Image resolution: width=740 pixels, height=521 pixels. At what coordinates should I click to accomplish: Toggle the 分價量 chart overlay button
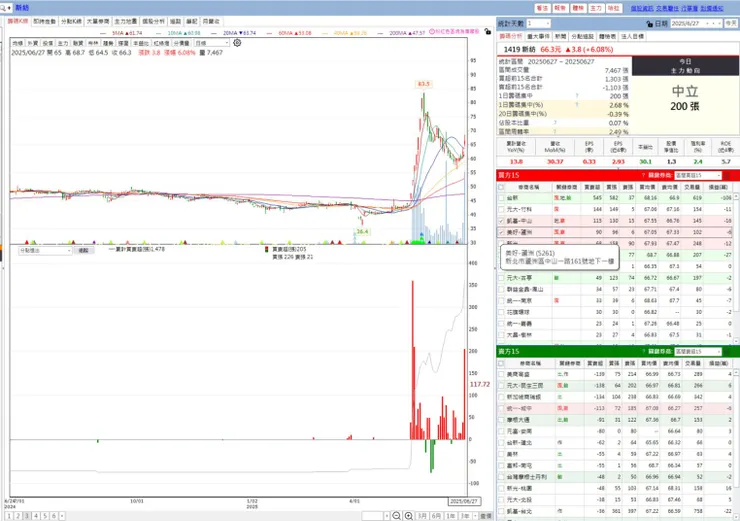pos(181,43)
